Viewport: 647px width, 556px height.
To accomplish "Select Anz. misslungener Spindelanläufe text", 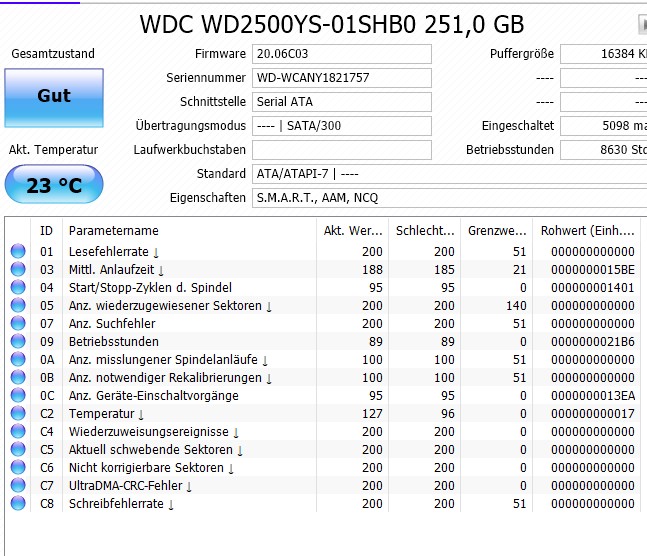I will pyautogui.click(x=163, y=360).
